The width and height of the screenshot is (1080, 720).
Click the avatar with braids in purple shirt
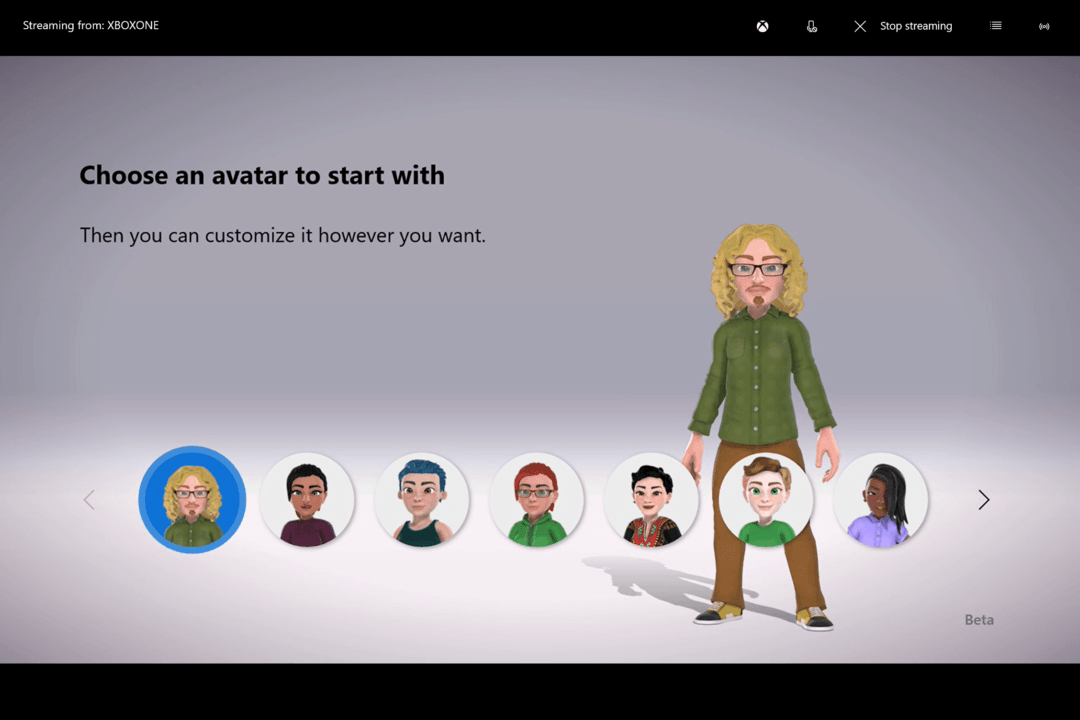coord(881,500)
